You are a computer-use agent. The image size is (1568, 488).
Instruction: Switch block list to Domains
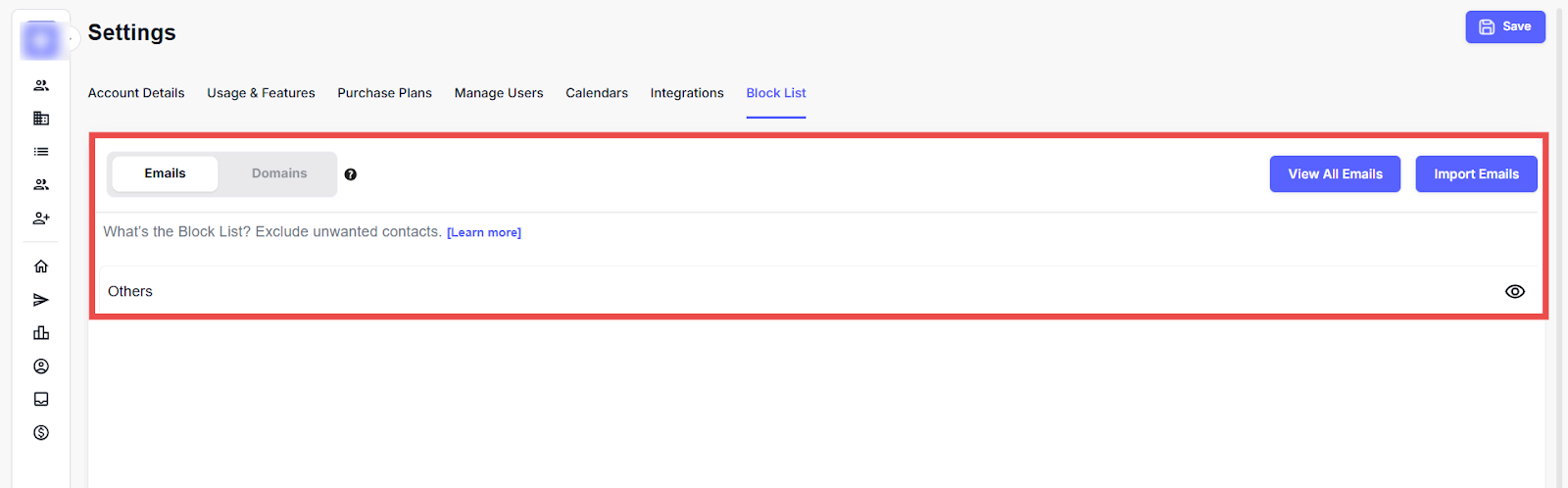(x=279, y=173)
